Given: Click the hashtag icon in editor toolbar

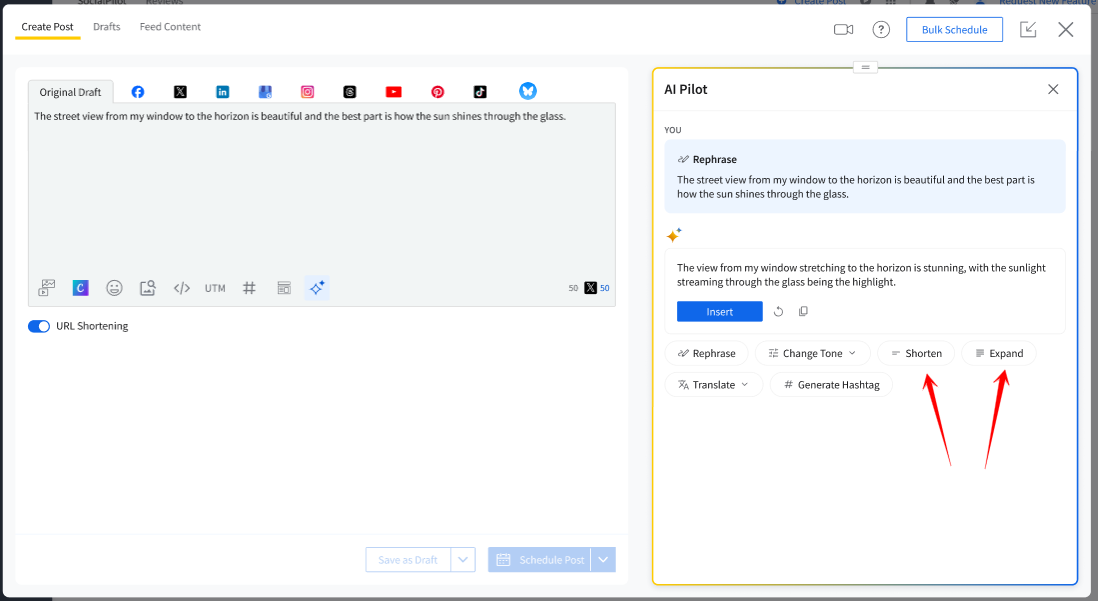Looking at the screenshot, I should point(249,288).
